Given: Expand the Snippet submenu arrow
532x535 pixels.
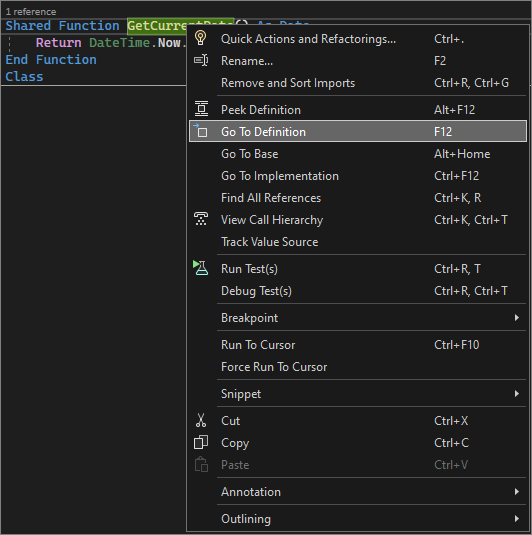Looking at the screenshot, I should (x=517, y=394).
